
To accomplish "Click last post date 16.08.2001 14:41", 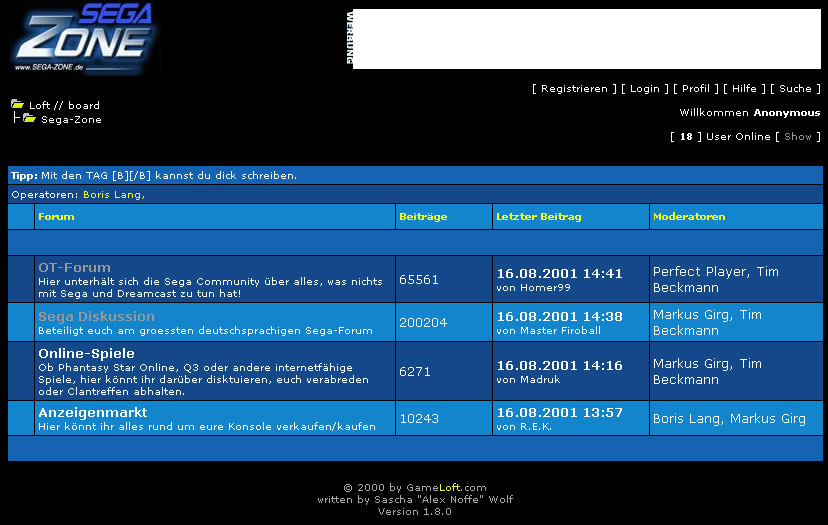I will tap(559, 274).
